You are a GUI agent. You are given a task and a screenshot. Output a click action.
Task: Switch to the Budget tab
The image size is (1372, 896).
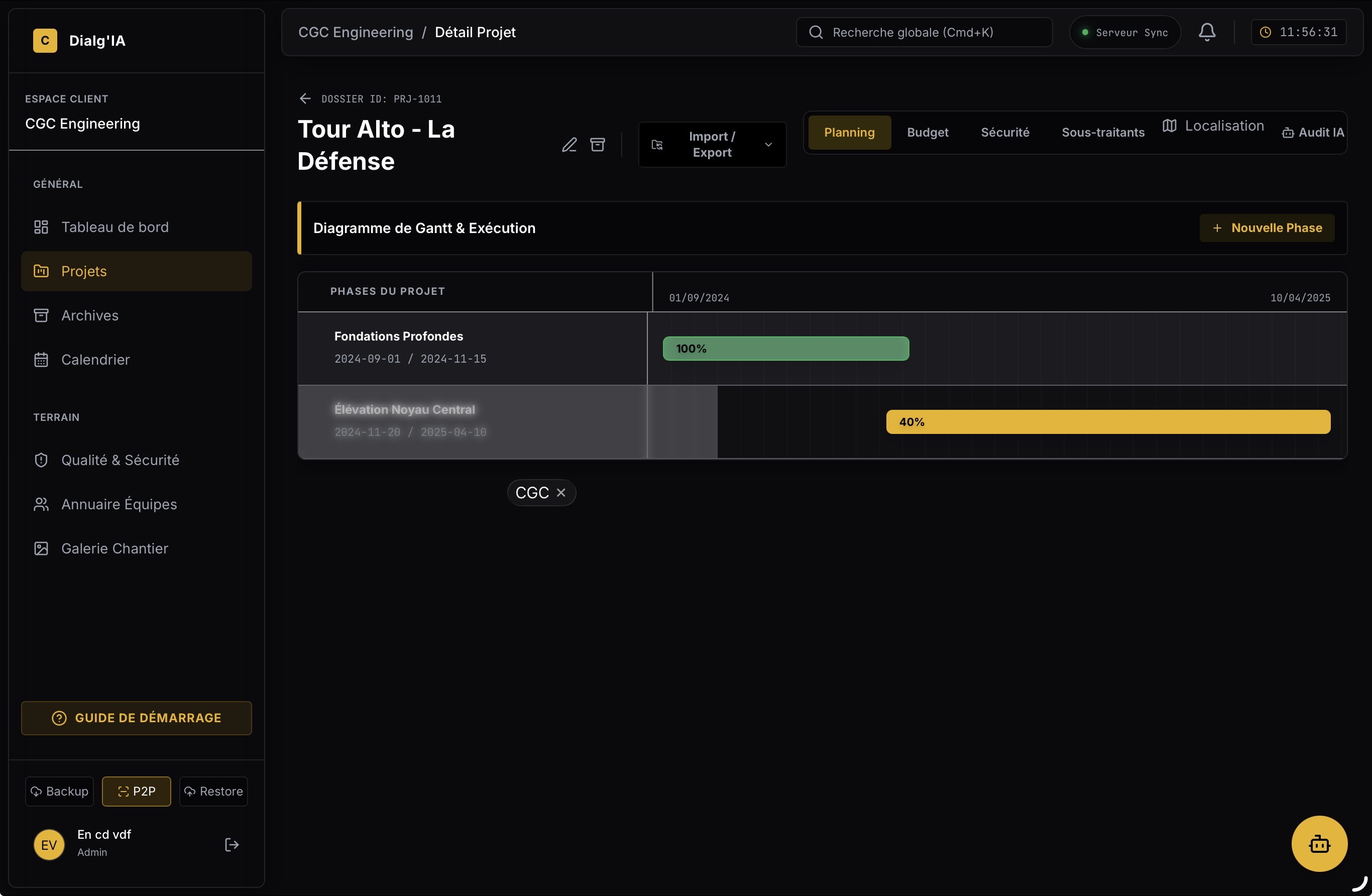[x=927, y=133]
